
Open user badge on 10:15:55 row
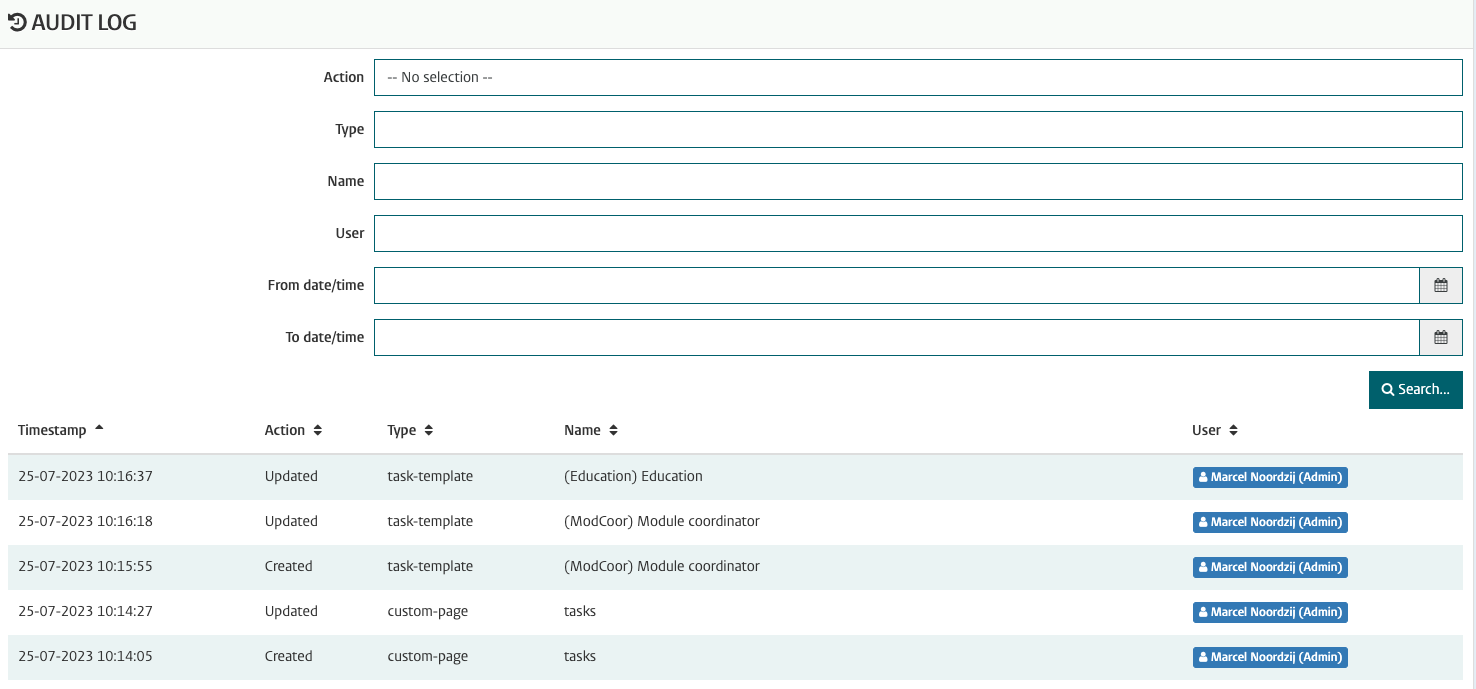click(x=1270, y=567)
